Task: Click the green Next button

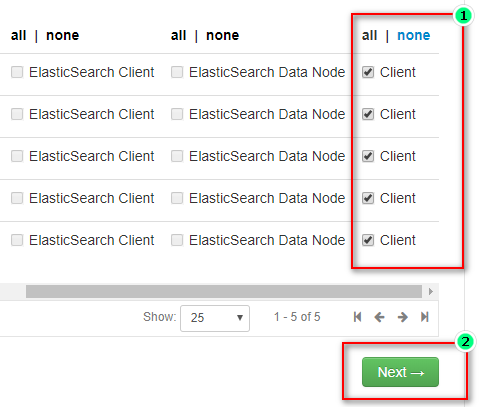Action: pyautogui.click(x=400, y=372)
